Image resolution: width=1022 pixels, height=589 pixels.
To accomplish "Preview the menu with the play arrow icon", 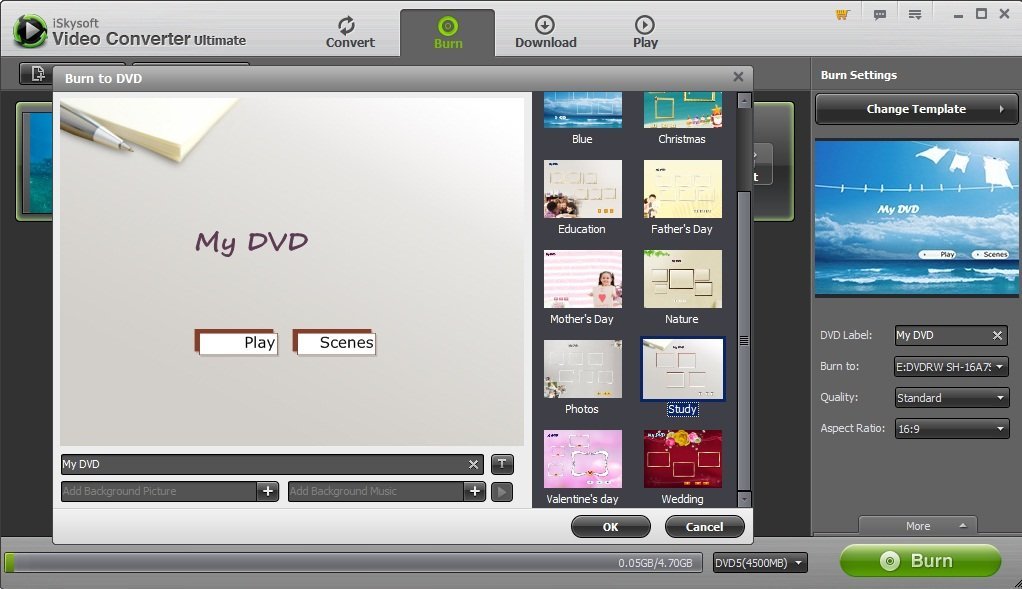I will point(501,491).
